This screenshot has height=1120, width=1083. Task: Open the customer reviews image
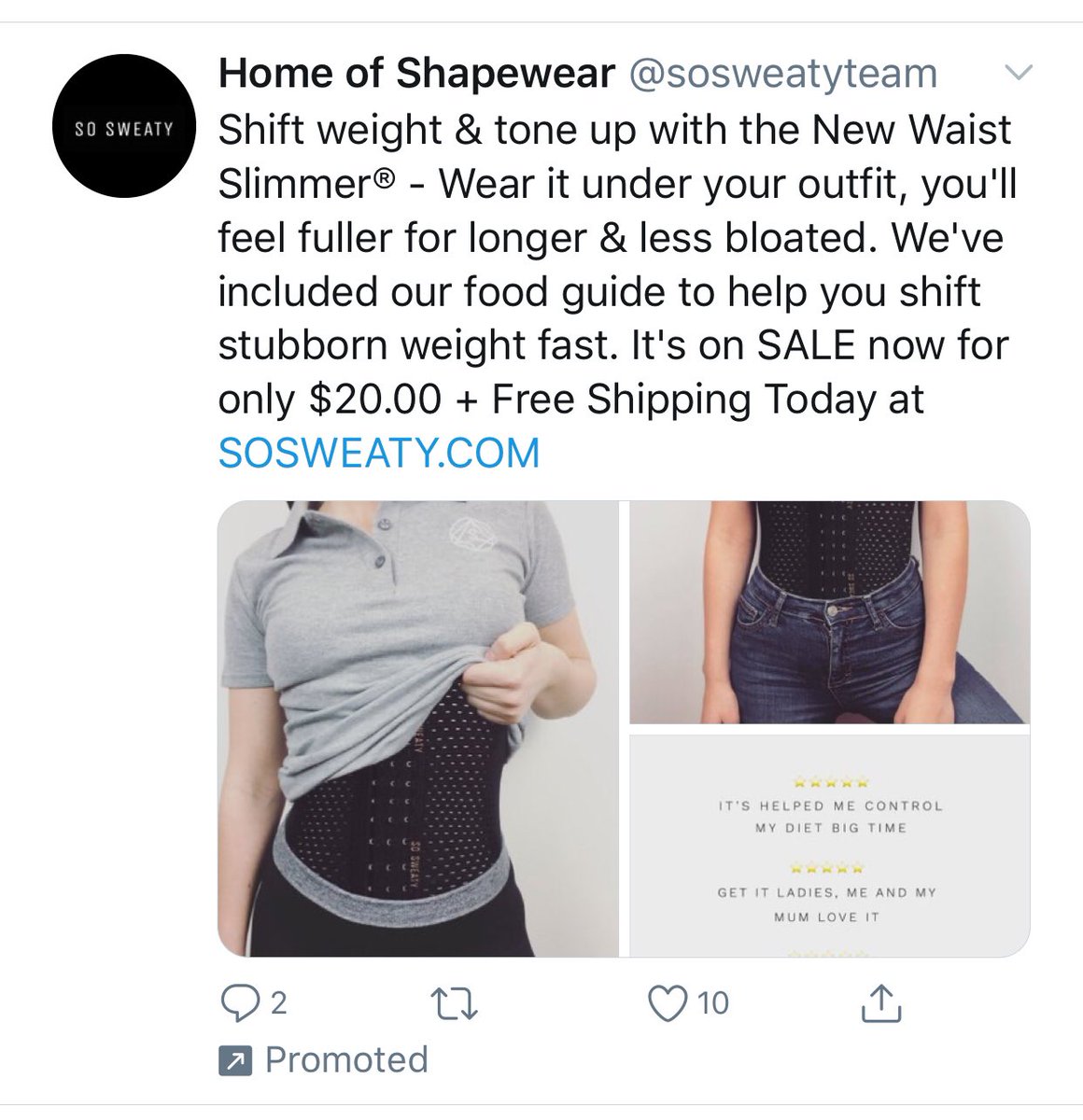[x=830, y=846]
